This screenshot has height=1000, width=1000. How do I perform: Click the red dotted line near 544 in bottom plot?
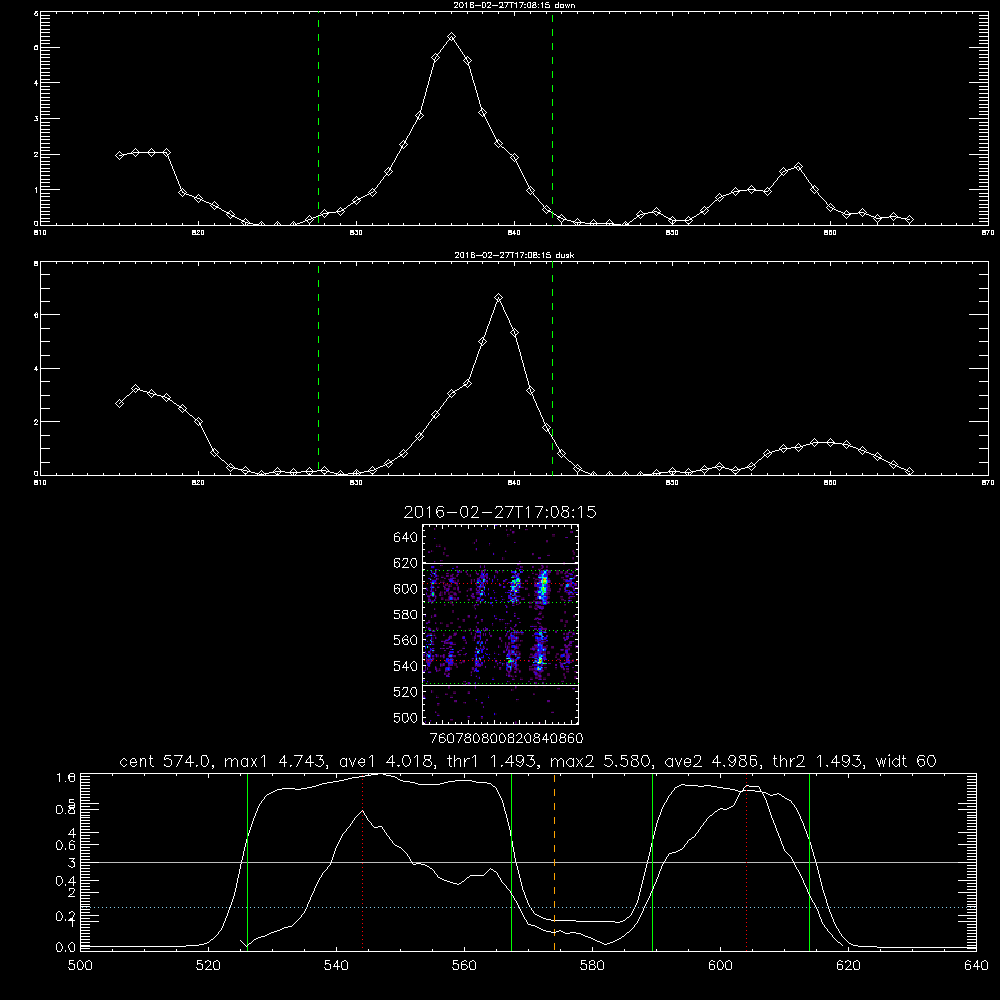pyautogui.click(x=362, y=862)
